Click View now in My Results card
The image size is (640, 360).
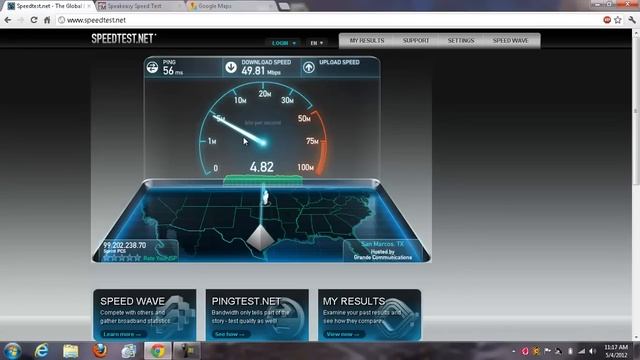[342, 334]
